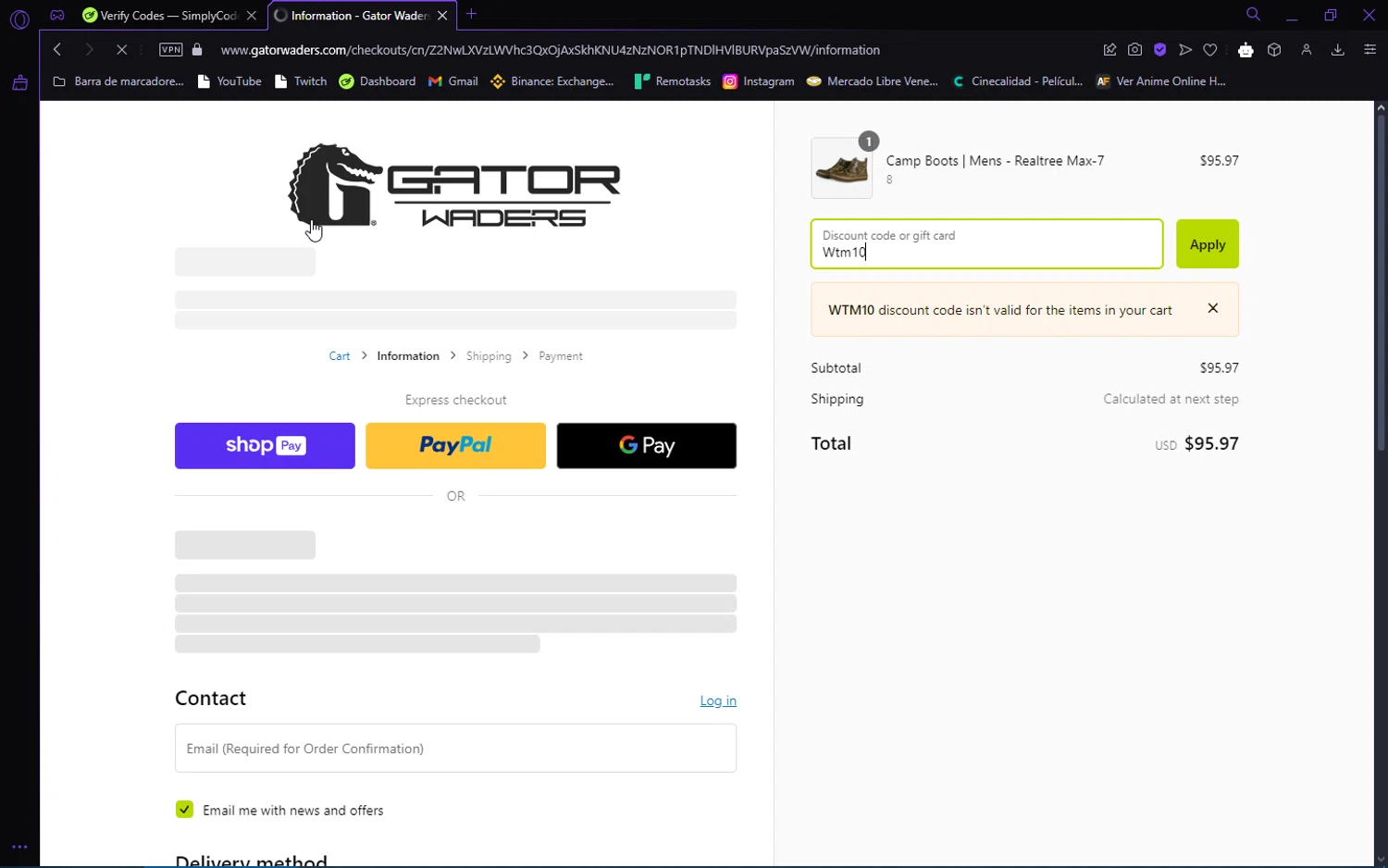Select the Total $95.97 amount

click(x=1211, y=444)
